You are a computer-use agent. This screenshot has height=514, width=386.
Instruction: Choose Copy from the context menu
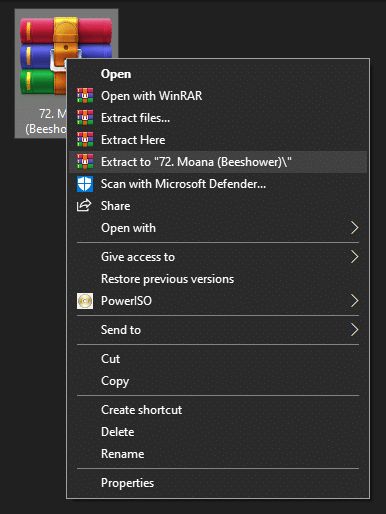click(x=115, y=381)
